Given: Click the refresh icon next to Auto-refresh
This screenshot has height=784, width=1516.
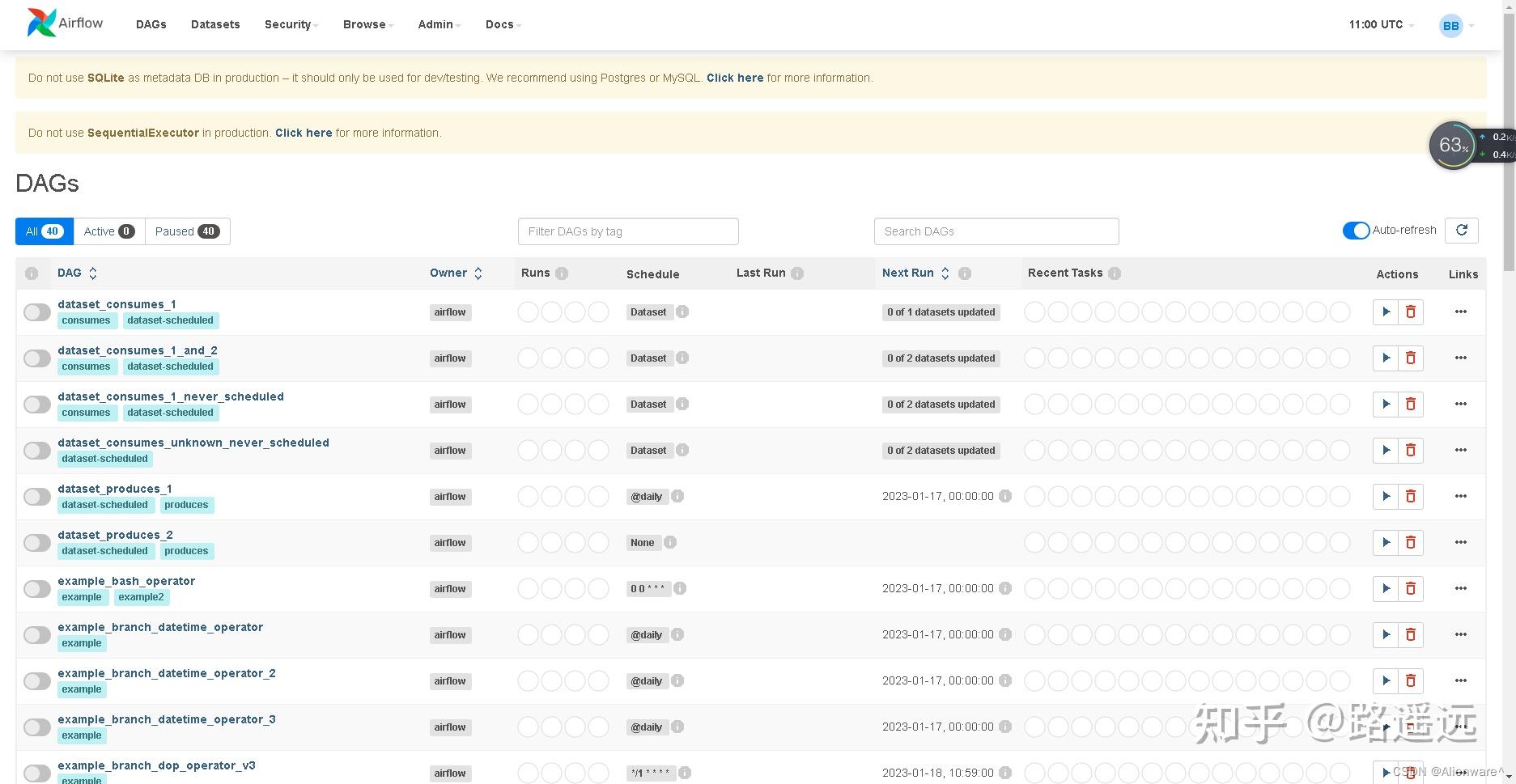Looking at the screenshot, I should click(1462, 231).
